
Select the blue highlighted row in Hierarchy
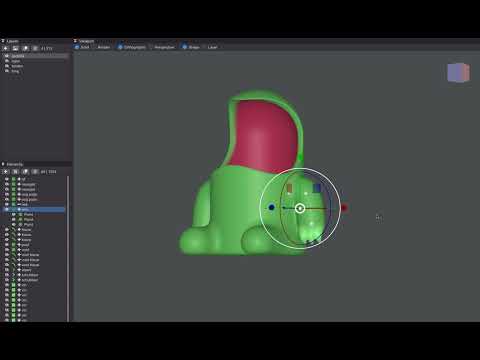click(34, 209)
